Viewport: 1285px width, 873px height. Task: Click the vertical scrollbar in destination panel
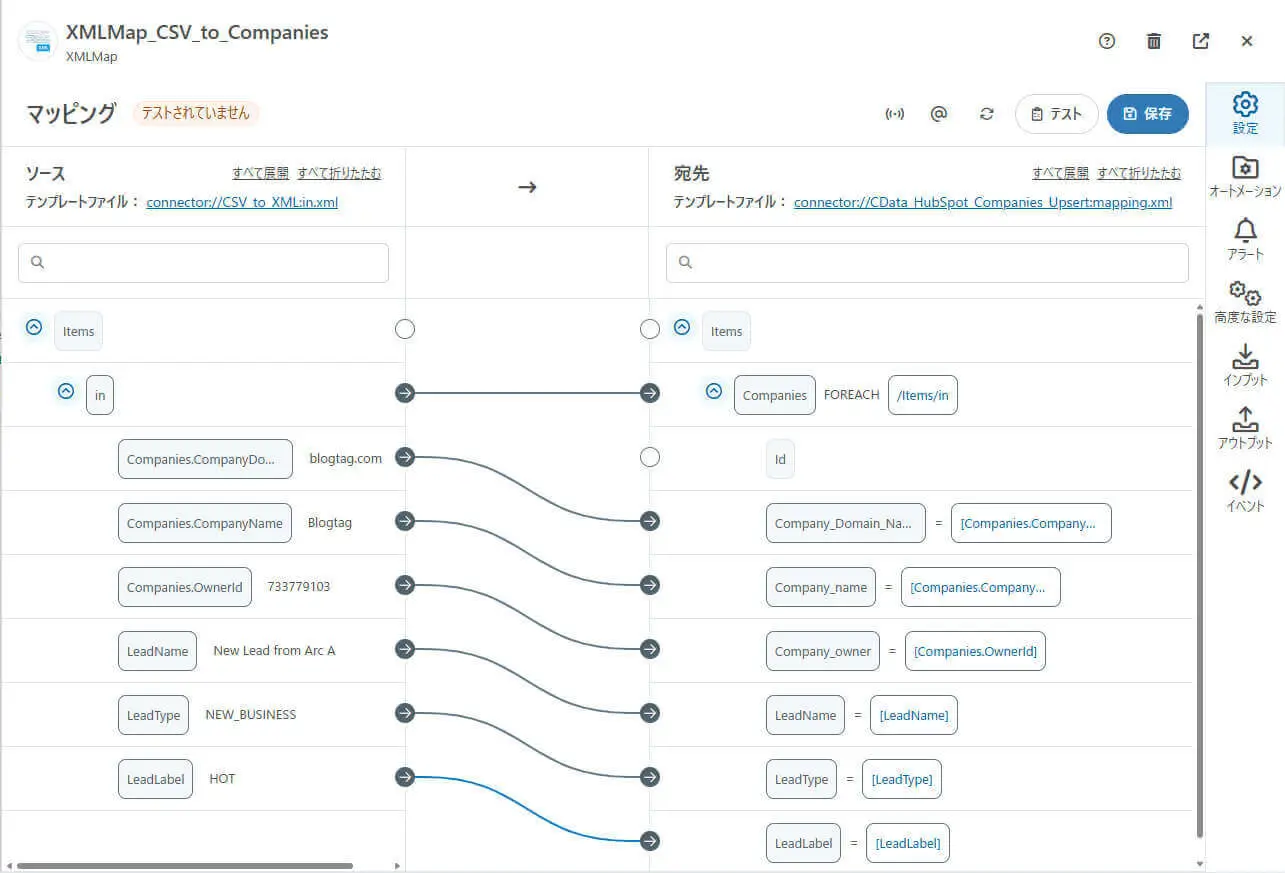pyautogui.click(x=1199, y=570)
